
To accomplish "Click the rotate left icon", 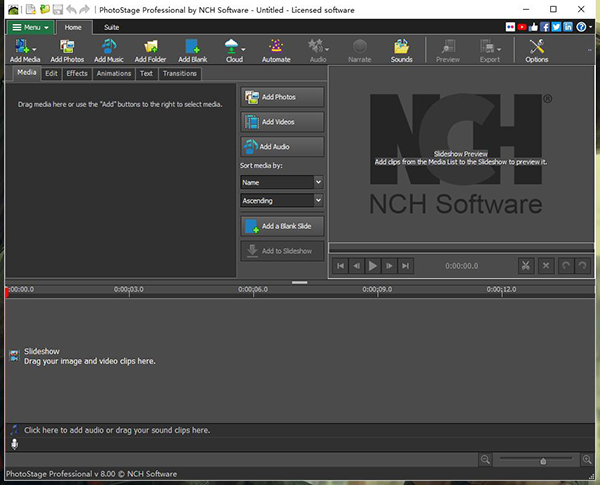I will pyautogui.click(x=566, y=266).
